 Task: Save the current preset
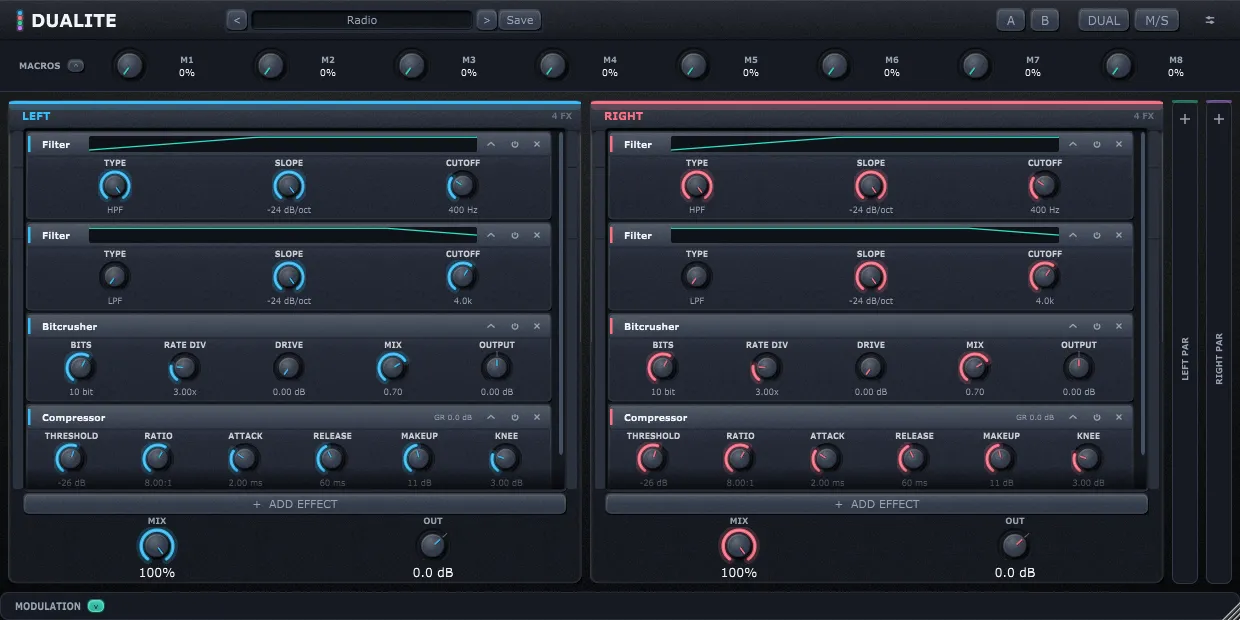[x=520, y=20]
